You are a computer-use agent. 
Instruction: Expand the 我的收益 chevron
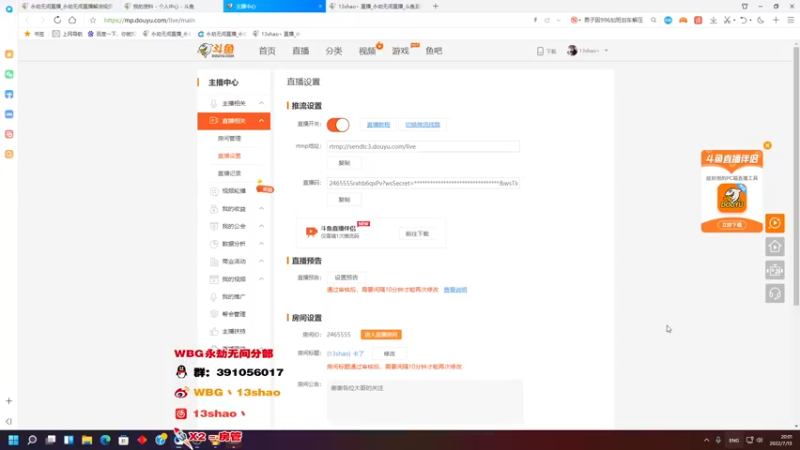[261, 209]
